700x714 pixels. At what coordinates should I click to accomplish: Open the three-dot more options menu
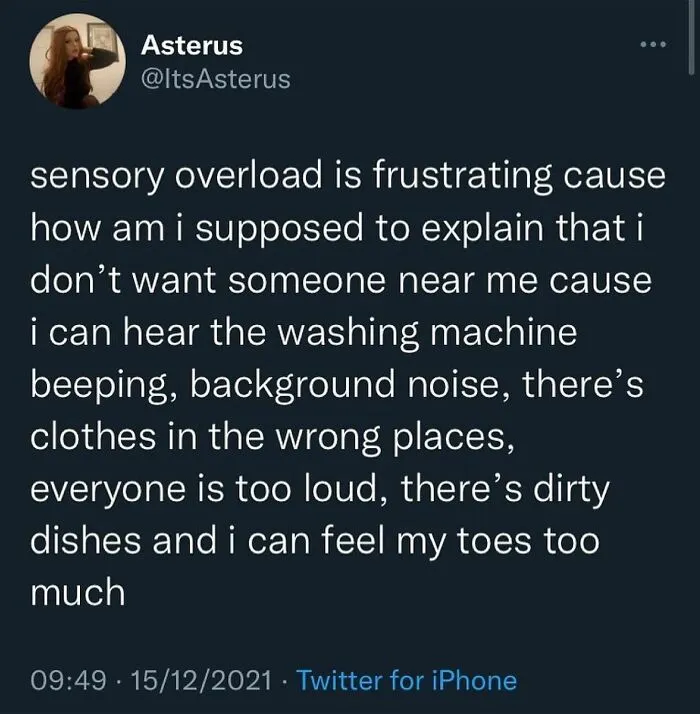653,44
